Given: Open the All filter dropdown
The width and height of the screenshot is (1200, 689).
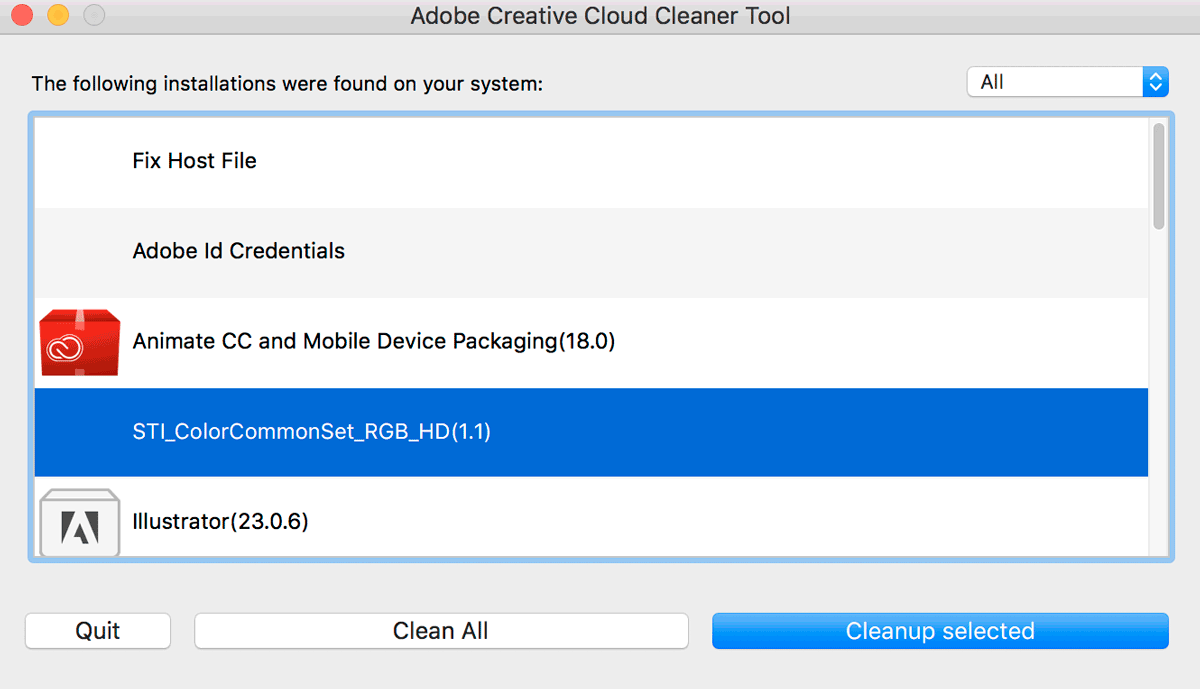Looking at the screenshot, I should pos(1067,81).
